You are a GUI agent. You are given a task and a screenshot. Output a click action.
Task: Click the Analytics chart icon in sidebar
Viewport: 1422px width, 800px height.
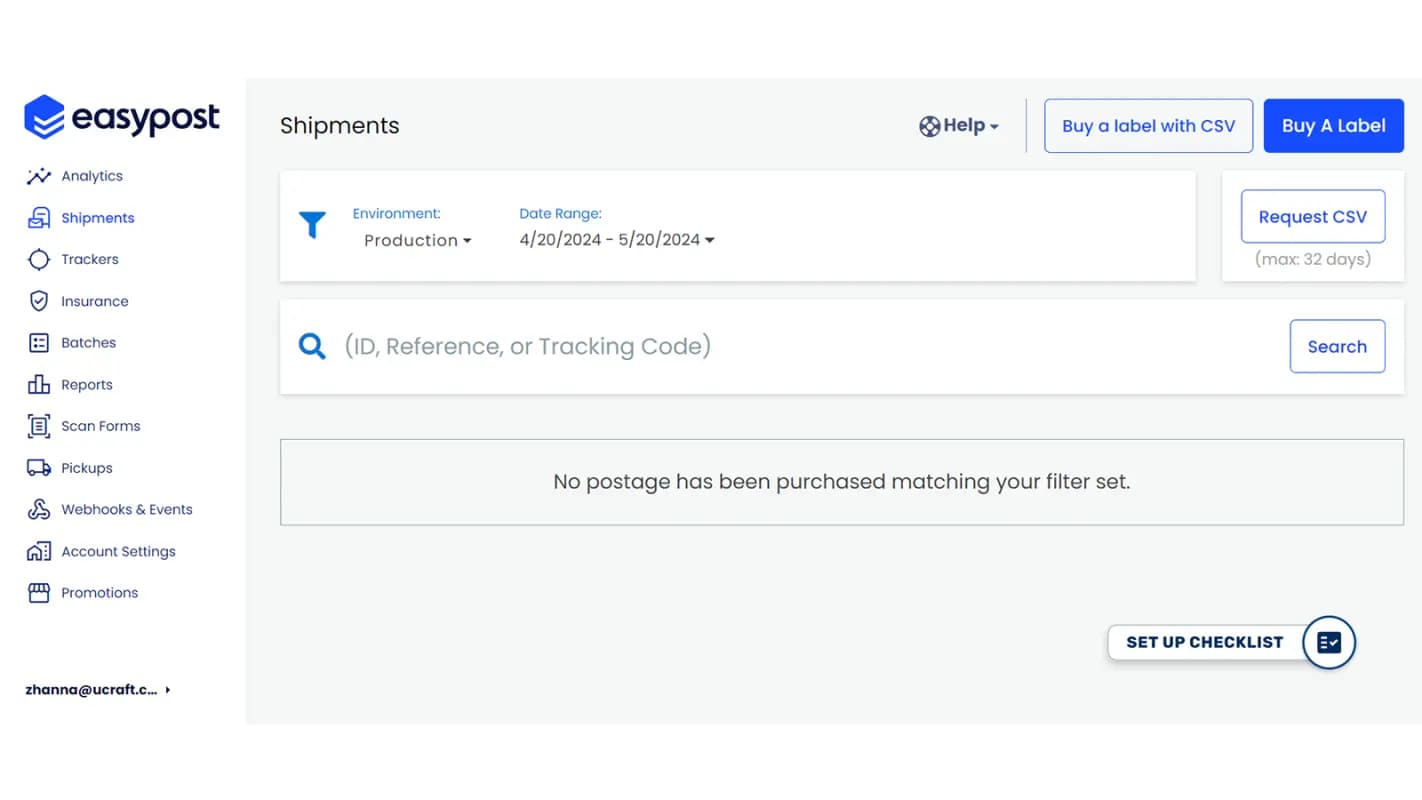[39, 176]
